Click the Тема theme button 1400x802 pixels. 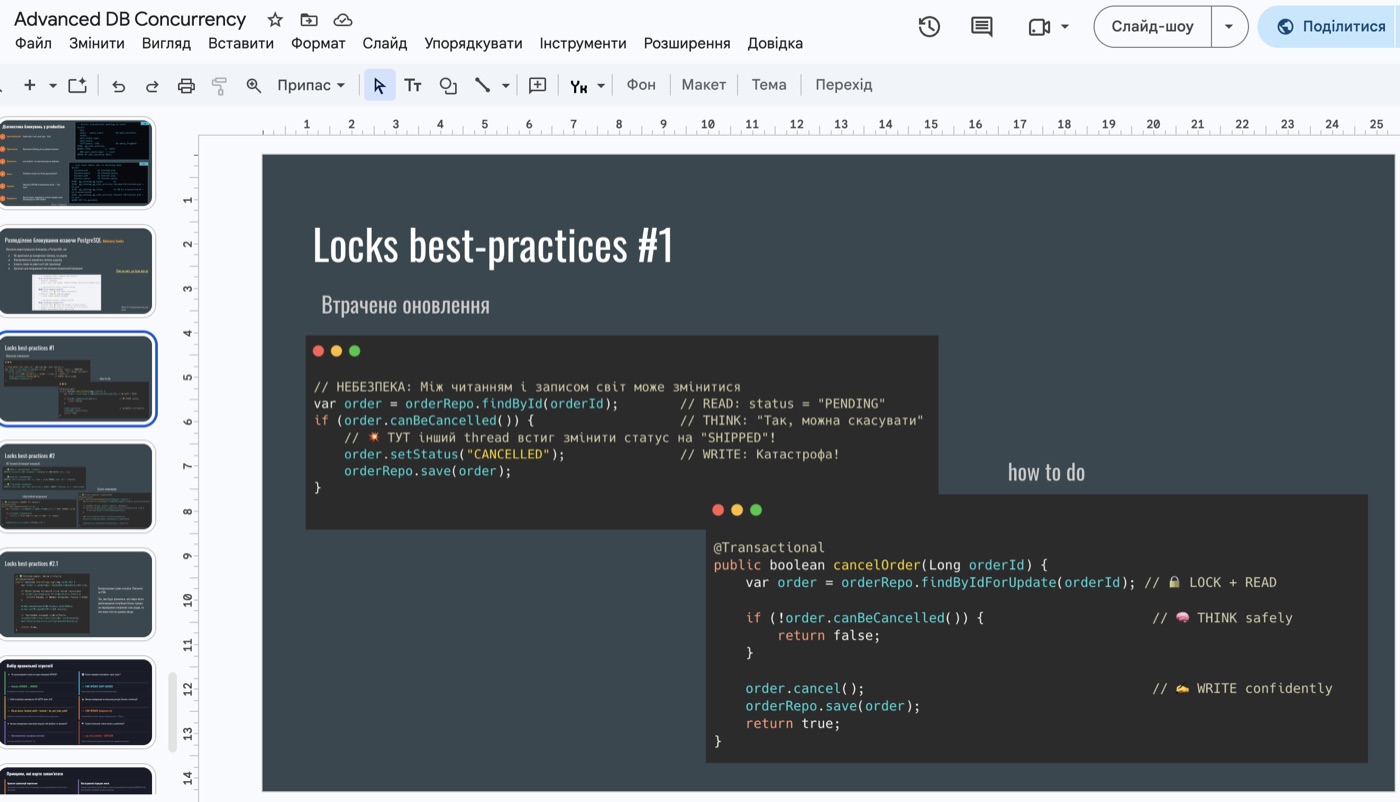tap(769, 85)
